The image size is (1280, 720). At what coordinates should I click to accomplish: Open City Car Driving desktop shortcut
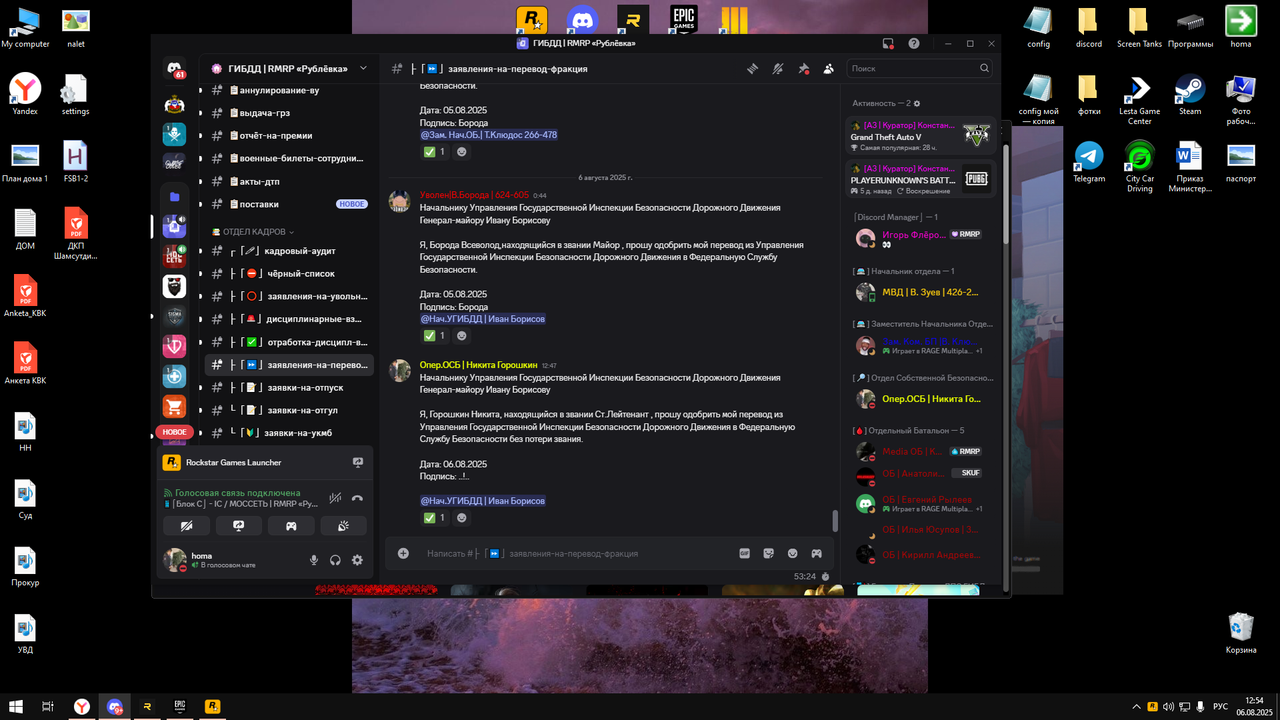1140,167
